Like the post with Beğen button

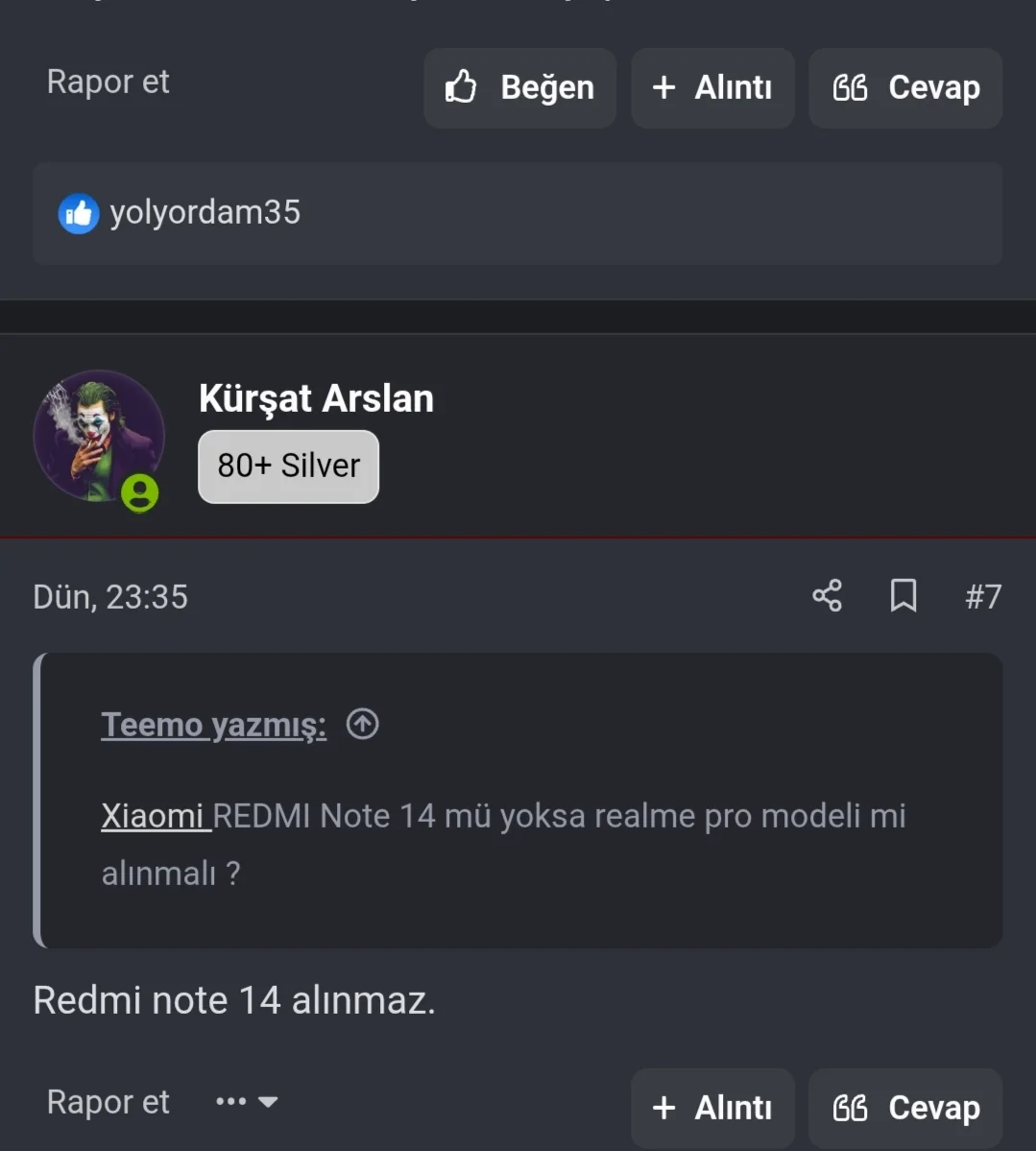(x=519, y=88)
